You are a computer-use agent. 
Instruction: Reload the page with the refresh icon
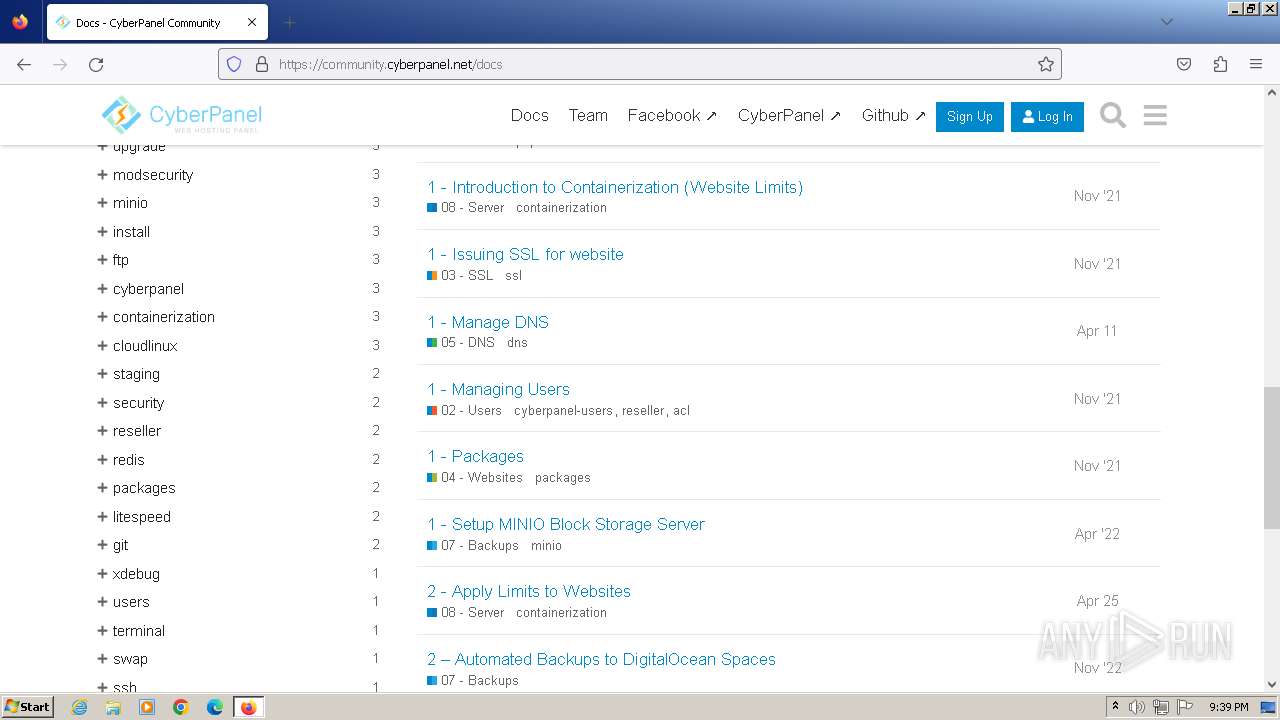coord(96,64)
